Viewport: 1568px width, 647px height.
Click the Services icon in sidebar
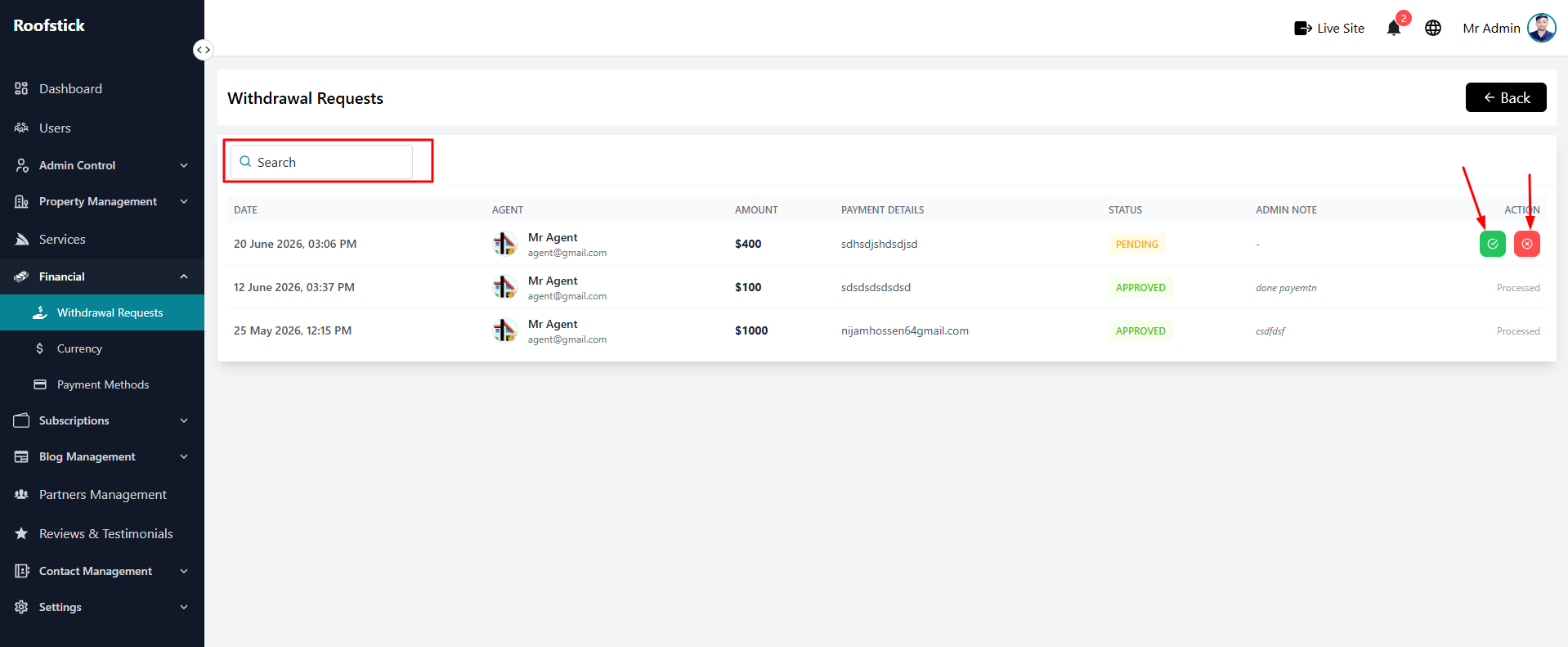21,239
